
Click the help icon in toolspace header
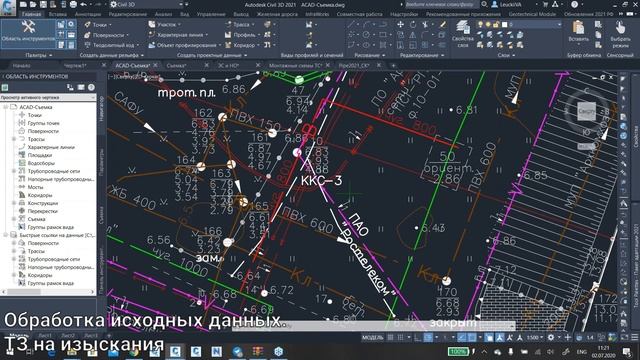[91, 87]
